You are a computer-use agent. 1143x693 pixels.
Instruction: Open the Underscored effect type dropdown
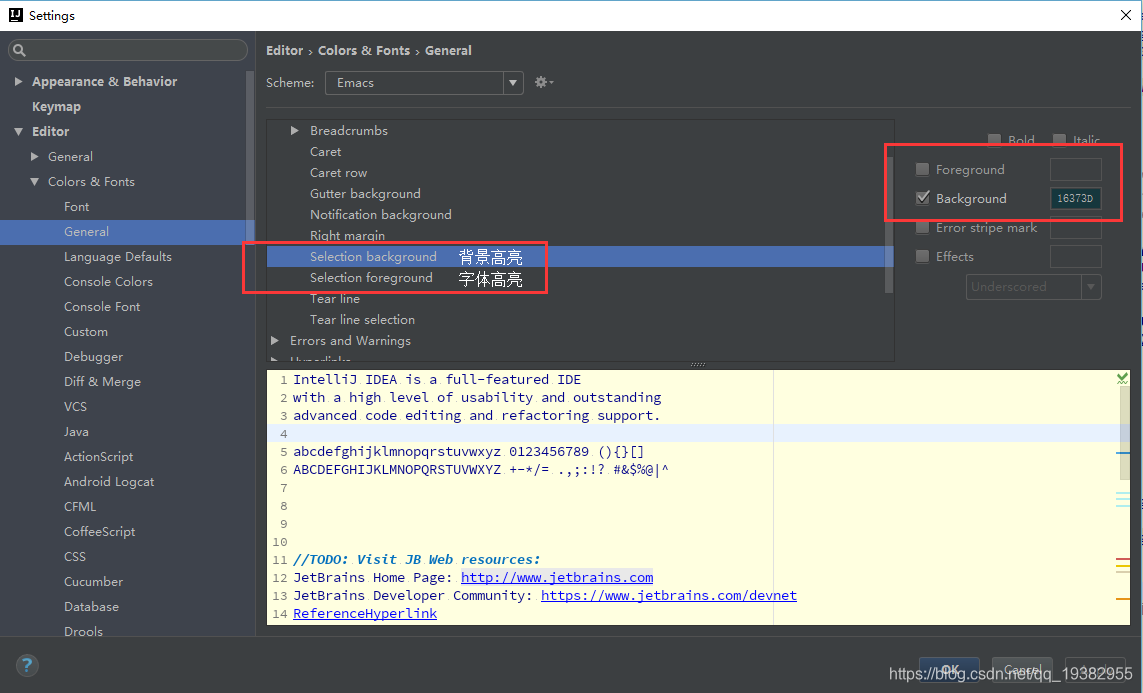[1033, 286]
